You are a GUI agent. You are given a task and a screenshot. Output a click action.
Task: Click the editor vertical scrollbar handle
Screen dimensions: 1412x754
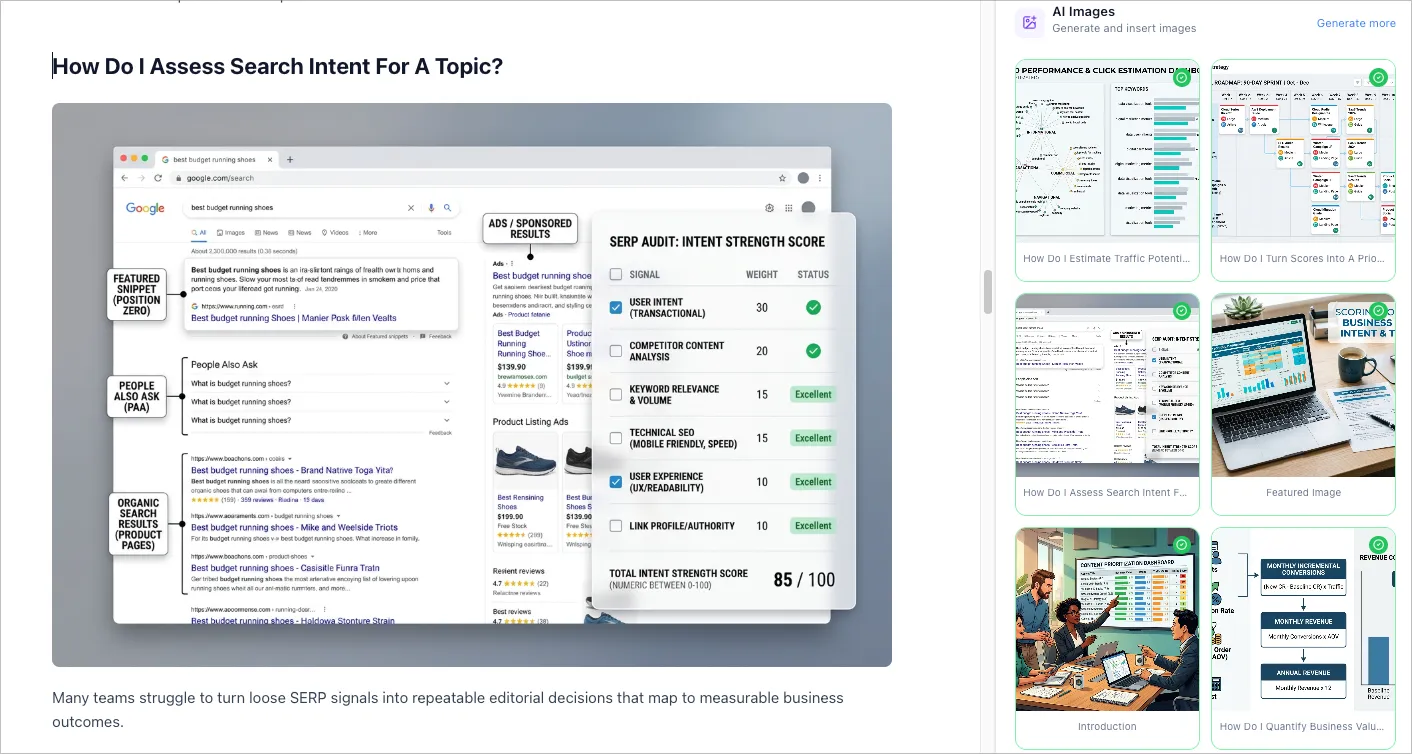pyautogui.click(x=988, y=291)
